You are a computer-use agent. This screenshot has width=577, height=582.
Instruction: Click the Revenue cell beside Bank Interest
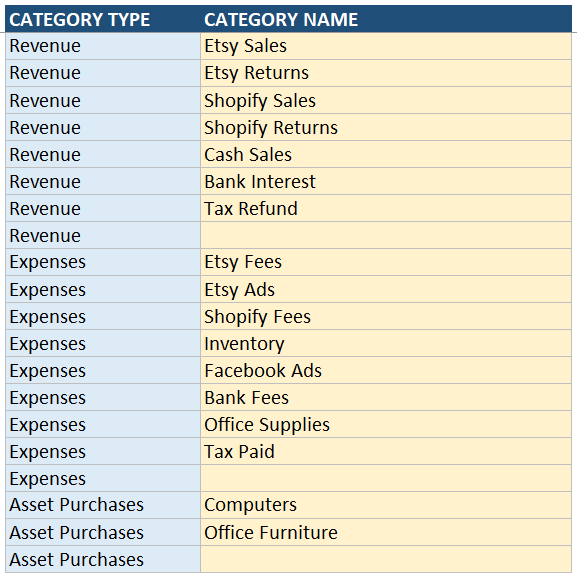(x=103, y=182)
